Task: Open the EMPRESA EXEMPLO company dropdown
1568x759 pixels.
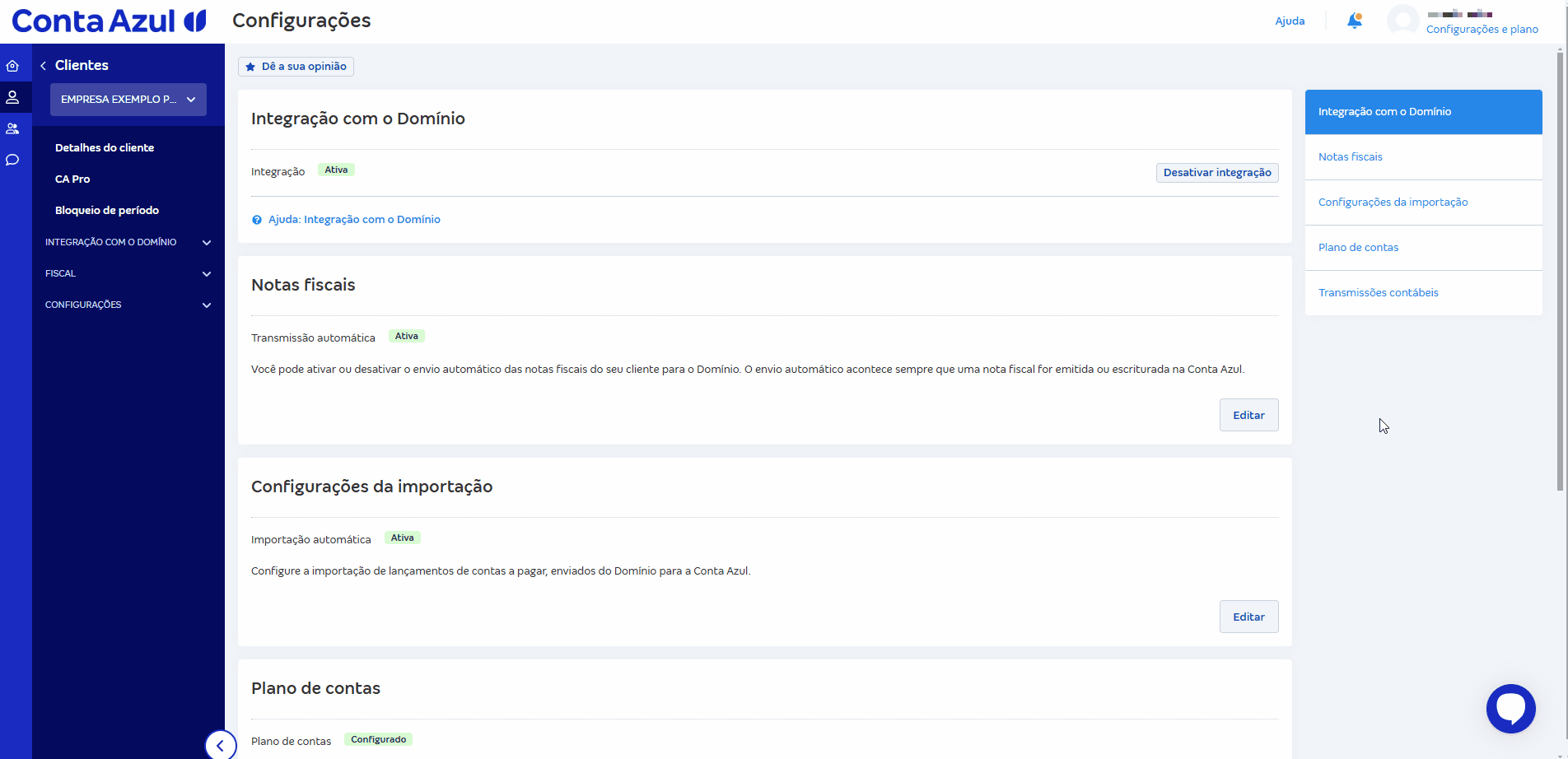Action: [128, 100]
